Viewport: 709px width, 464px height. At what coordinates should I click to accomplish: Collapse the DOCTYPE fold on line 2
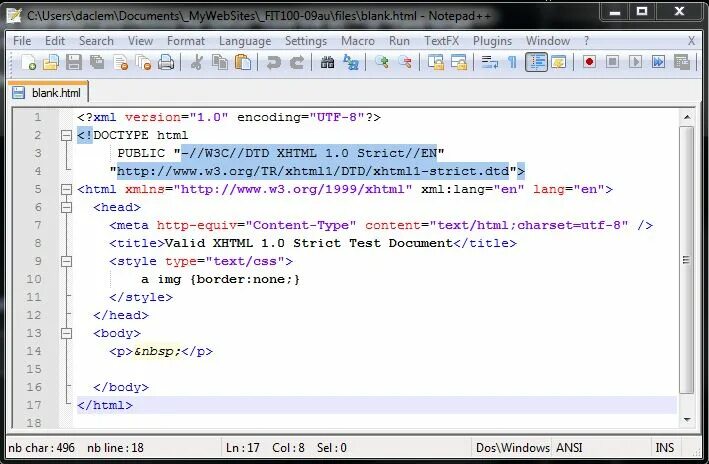(66, 135)
